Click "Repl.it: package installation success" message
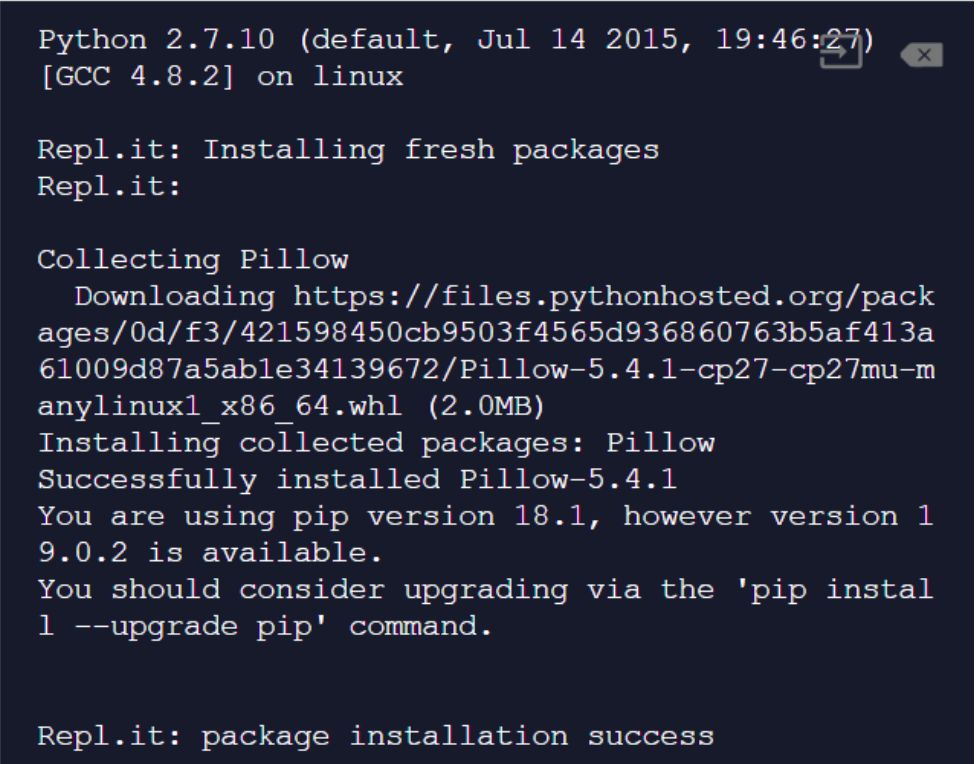Image resolution: width=976 pixels, height=764 pixels. click(376, 736)
